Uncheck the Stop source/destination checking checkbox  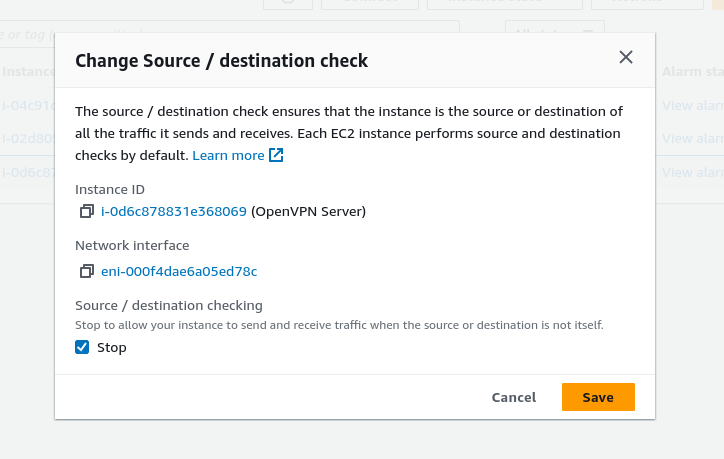(x=82, y=347)
